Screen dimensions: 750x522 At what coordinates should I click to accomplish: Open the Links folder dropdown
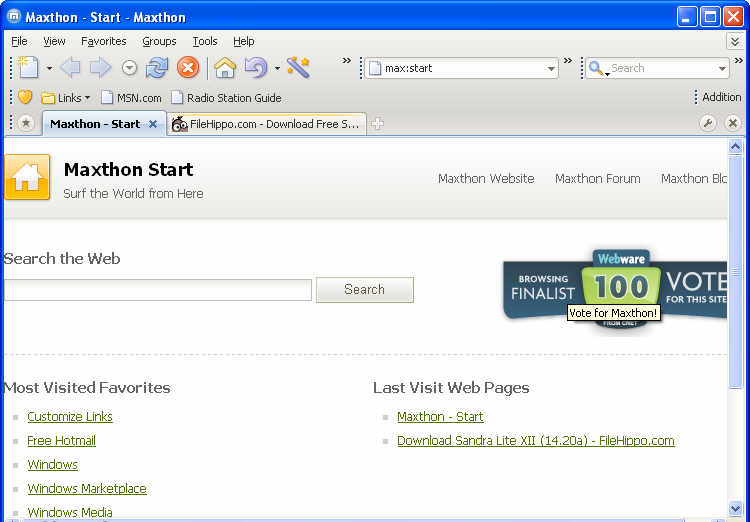tap(66, 98)
